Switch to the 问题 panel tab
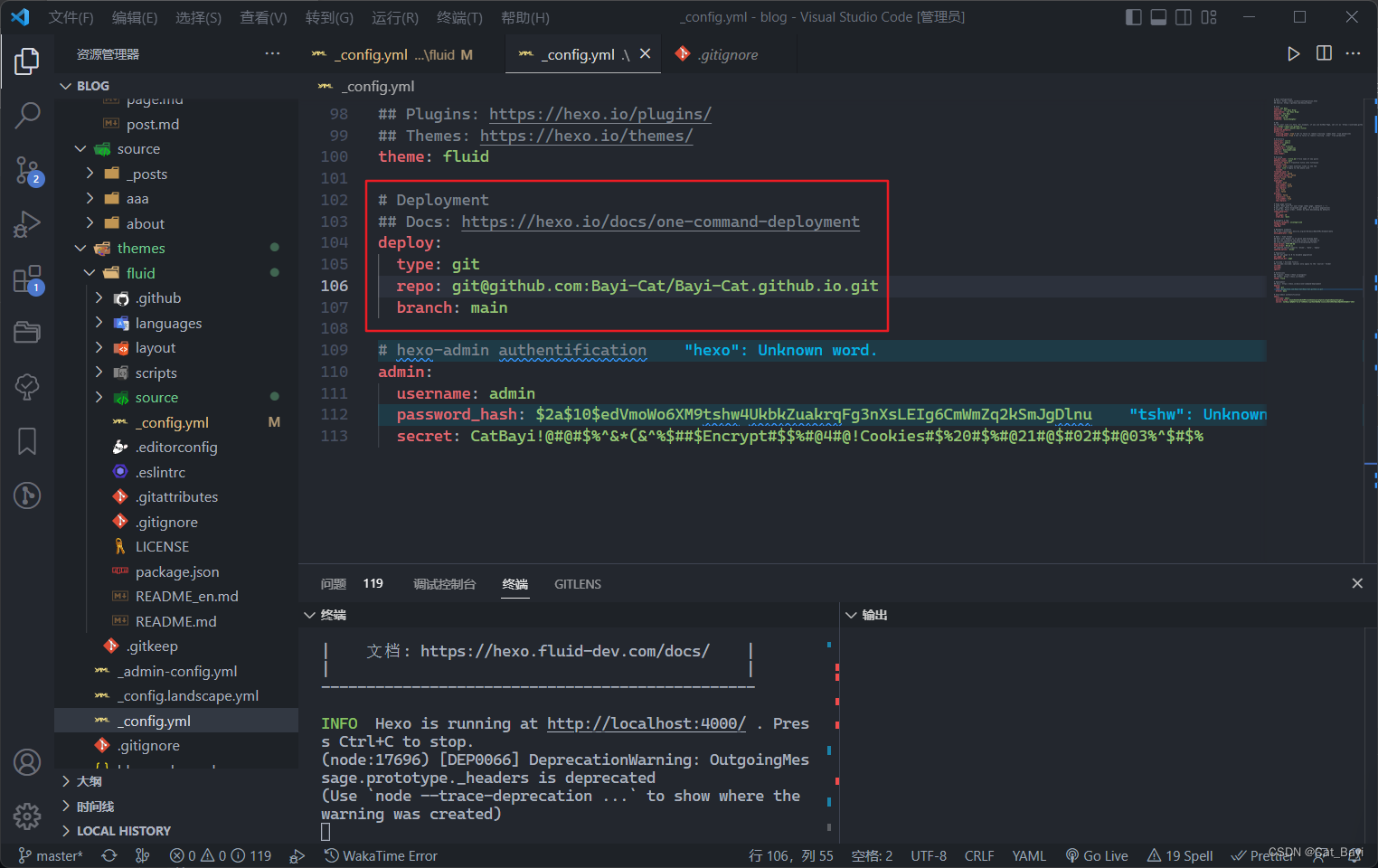The width and height of the screenshot is (1378, 868). tap(333, 584)
